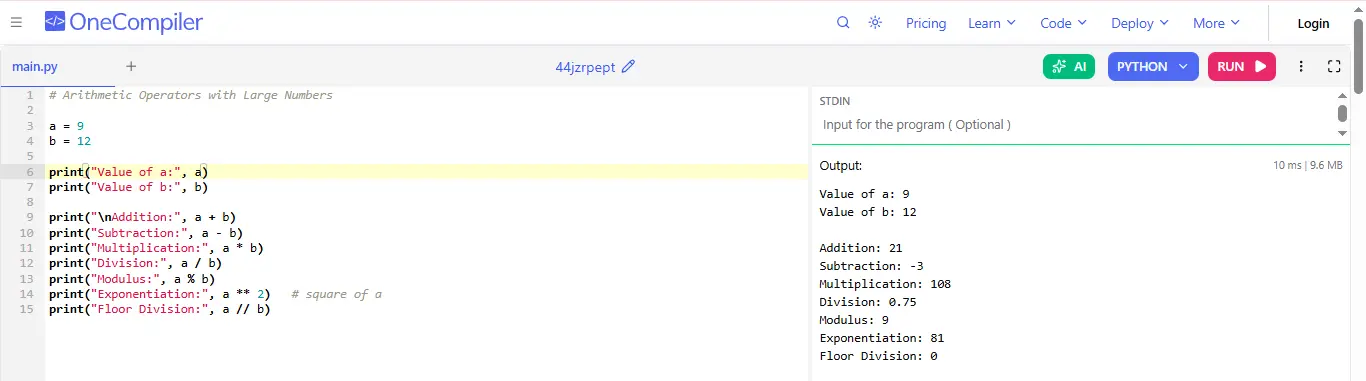Click the print Exponentiation code line
The image size is (1366, 381).
click(159, 294)
